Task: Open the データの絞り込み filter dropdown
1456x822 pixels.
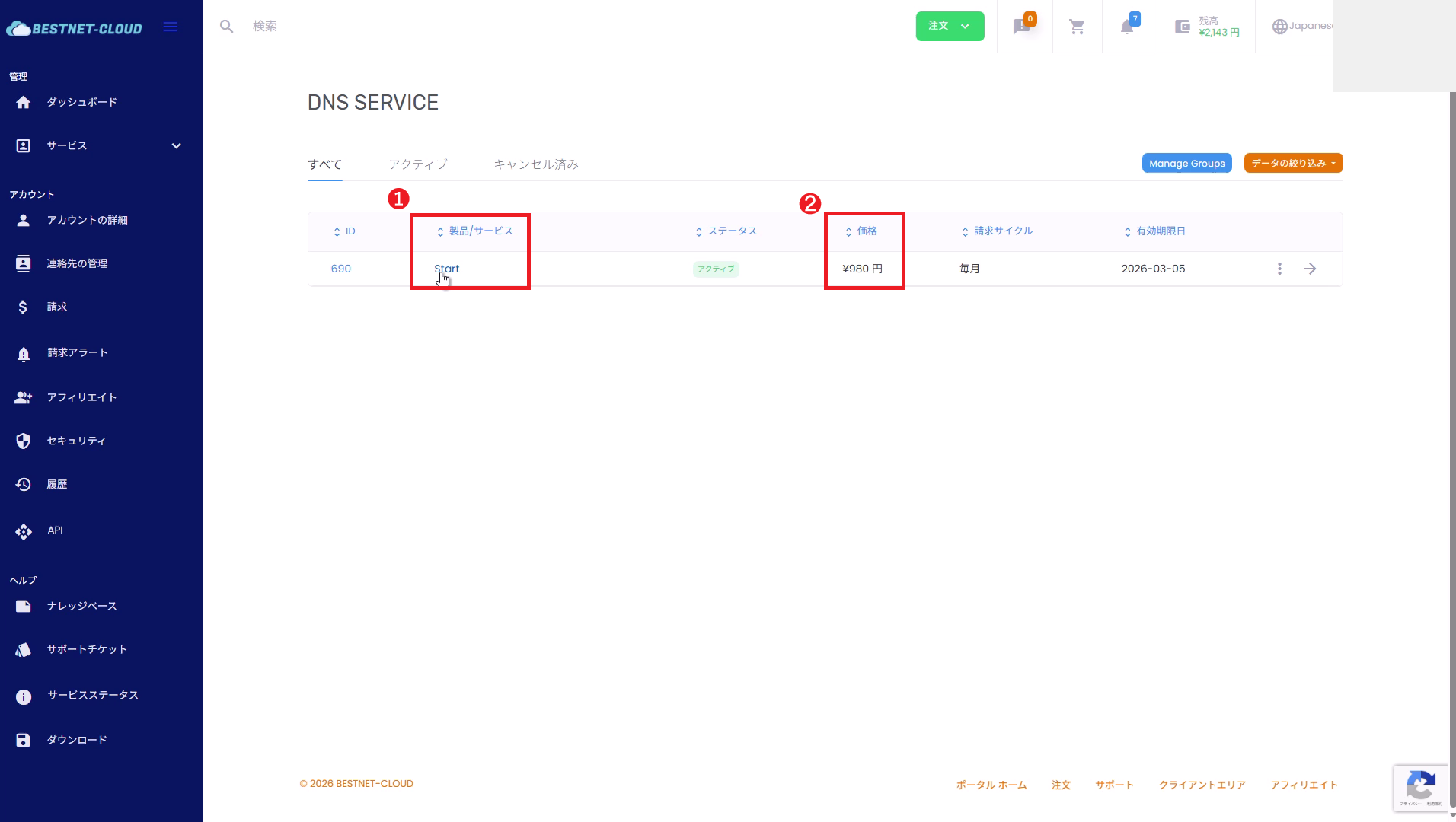Action: click(x=1293, y=163)
